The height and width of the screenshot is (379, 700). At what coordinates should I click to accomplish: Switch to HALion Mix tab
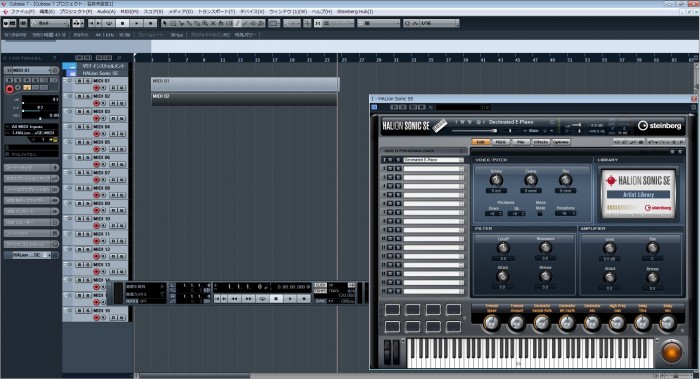(x=521, y=142)
